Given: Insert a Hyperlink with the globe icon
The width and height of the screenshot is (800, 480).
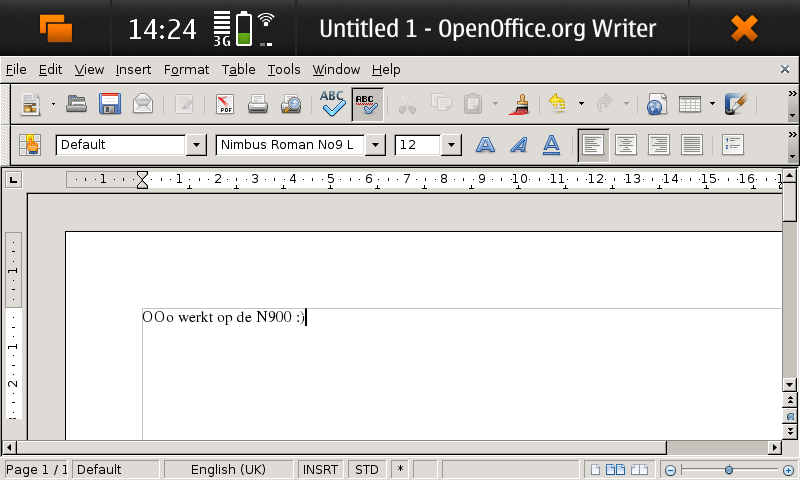Looking at the screenshot, I should pos(656,104).
